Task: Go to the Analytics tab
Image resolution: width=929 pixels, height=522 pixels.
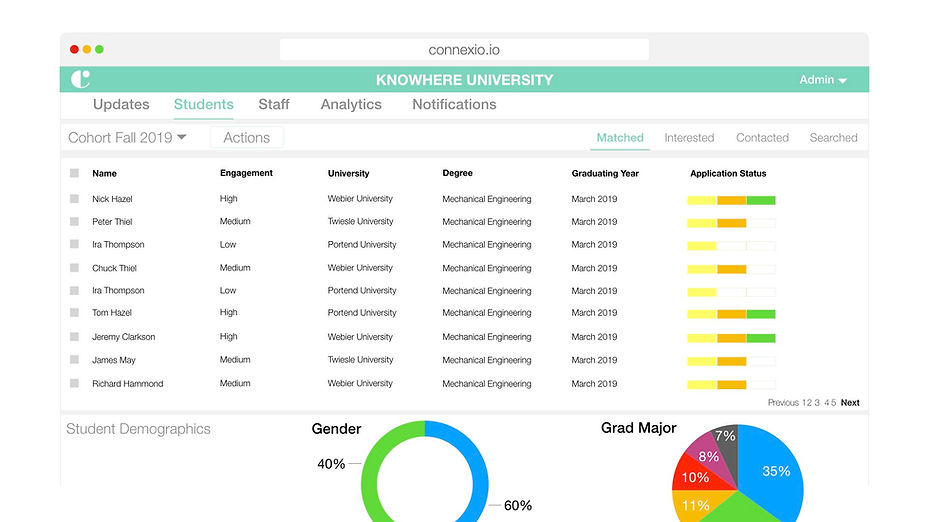Action: (351, 104)
